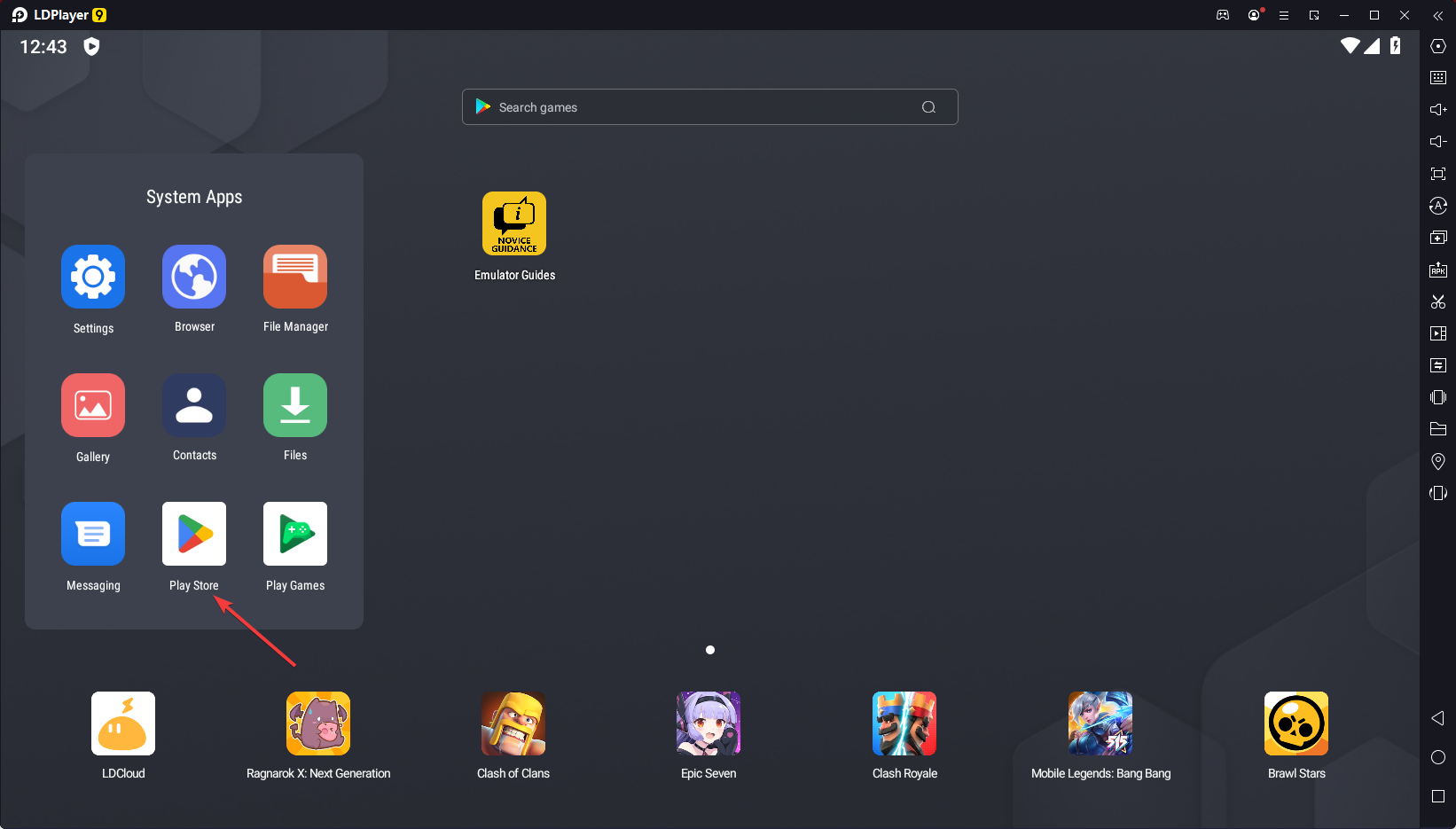Click the circular-arrow A icon in sidebar

[x=1438, y=206]
